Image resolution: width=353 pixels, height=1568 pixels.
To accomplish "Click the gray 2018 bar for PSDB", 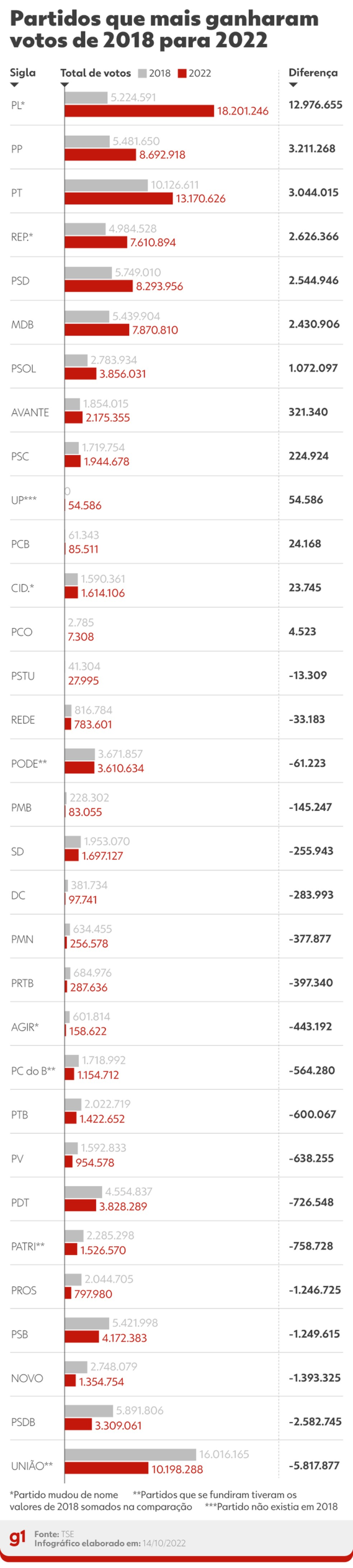I will [88, 1411].
